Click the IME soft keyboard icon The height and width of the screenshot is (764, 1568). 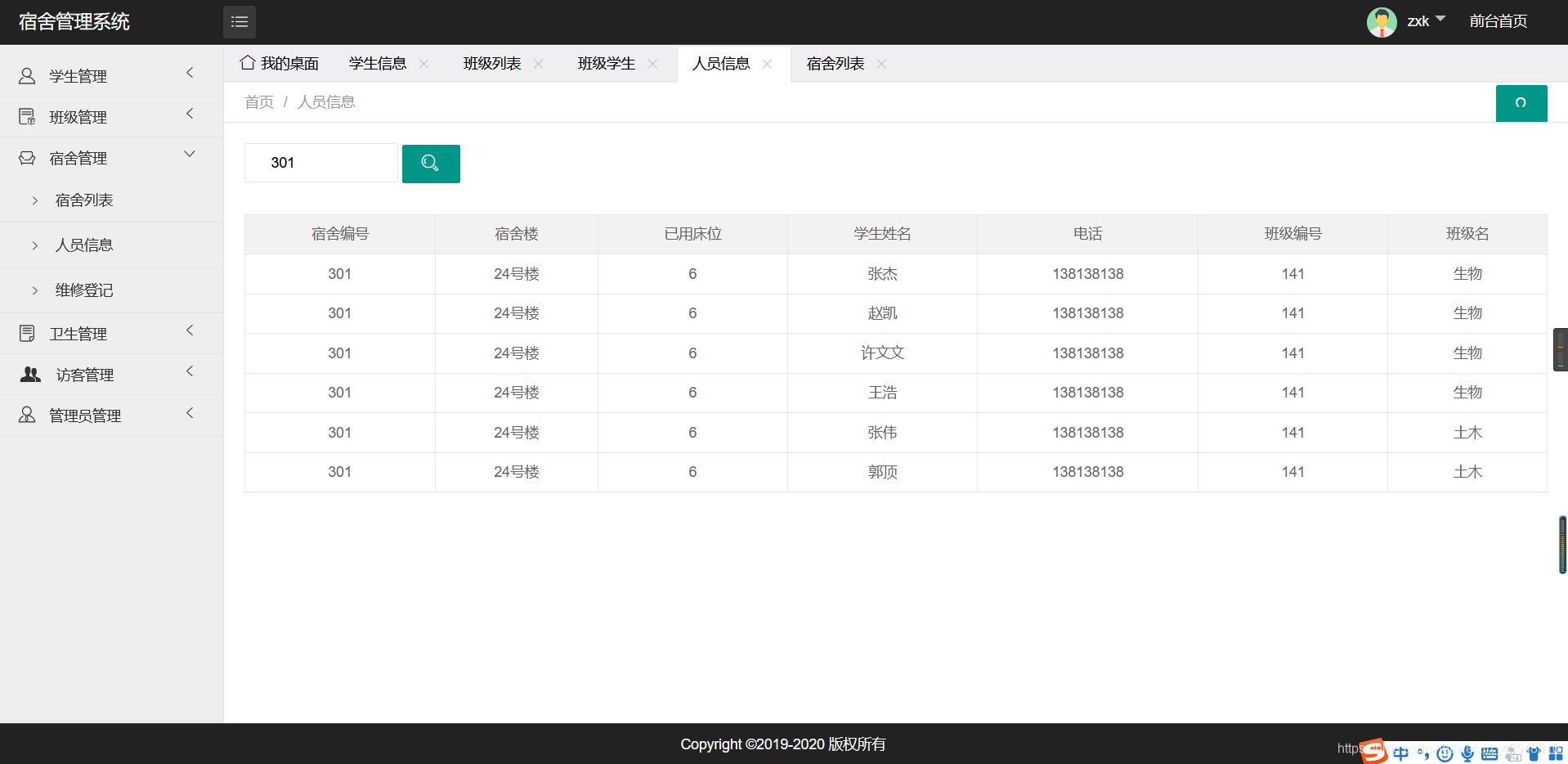coord(1490,753)
